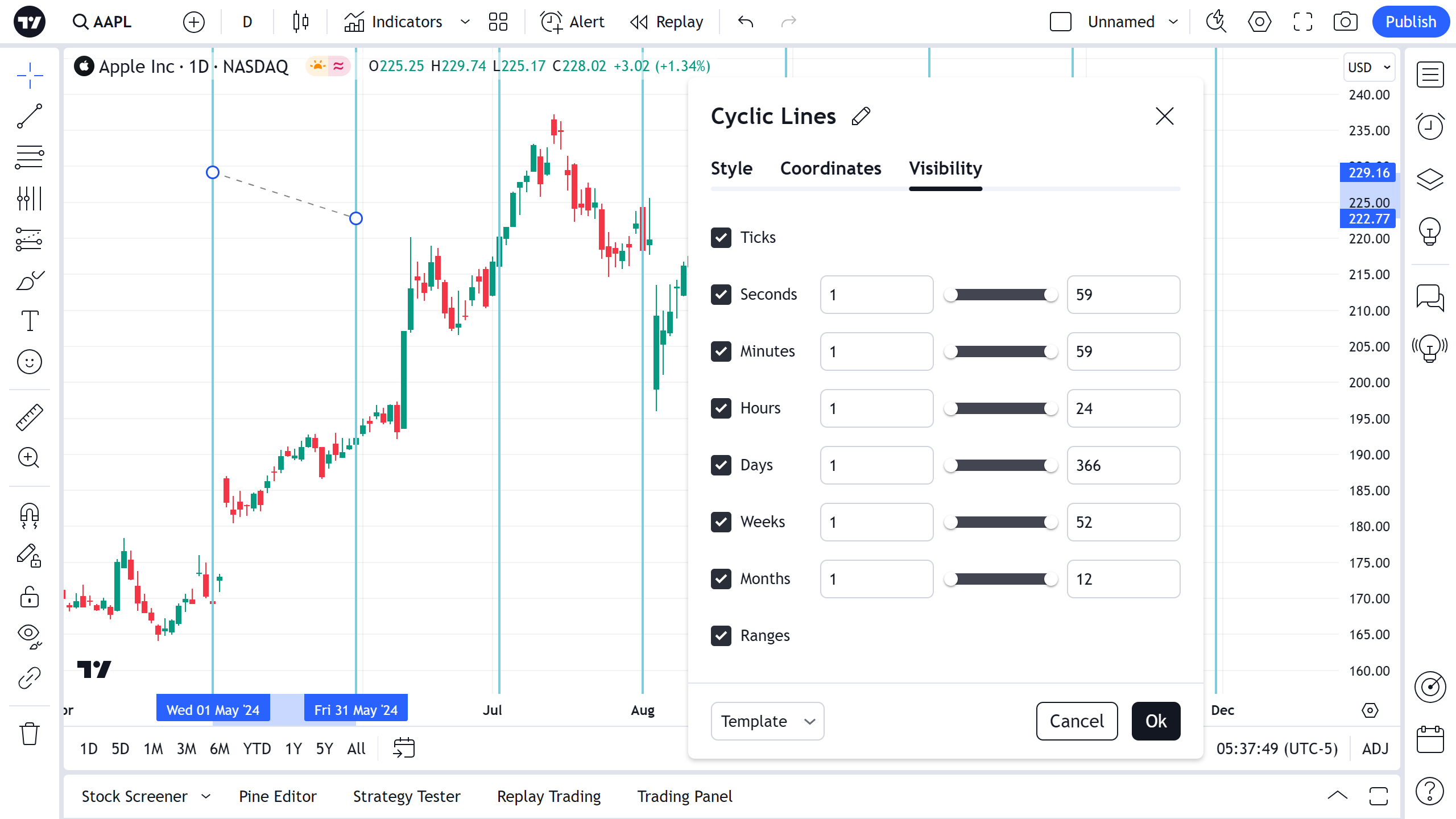Click the trash Remove objects icon
Image resolution: width=1456 pixels, height=819 pixels.
pos(30,734)
